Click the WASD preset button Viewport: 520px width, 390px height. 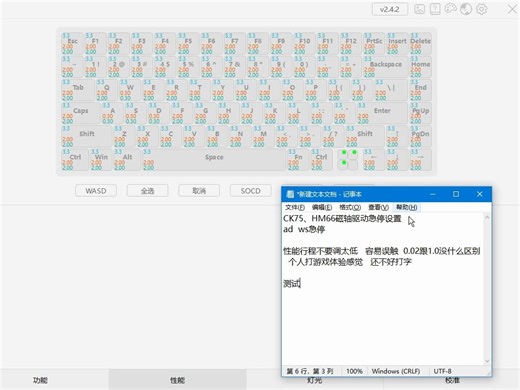click(x=96, y=191)
